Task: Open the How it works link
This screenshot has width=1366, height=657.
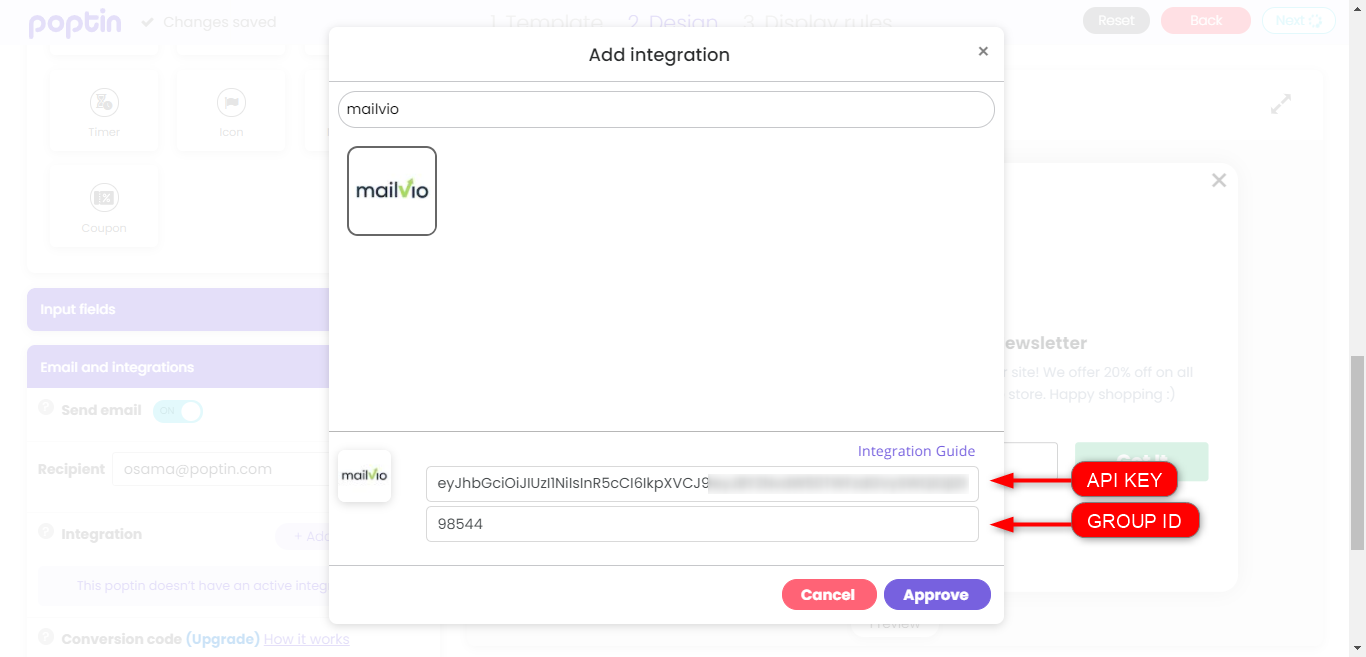Action: click(x=307, y=639)
